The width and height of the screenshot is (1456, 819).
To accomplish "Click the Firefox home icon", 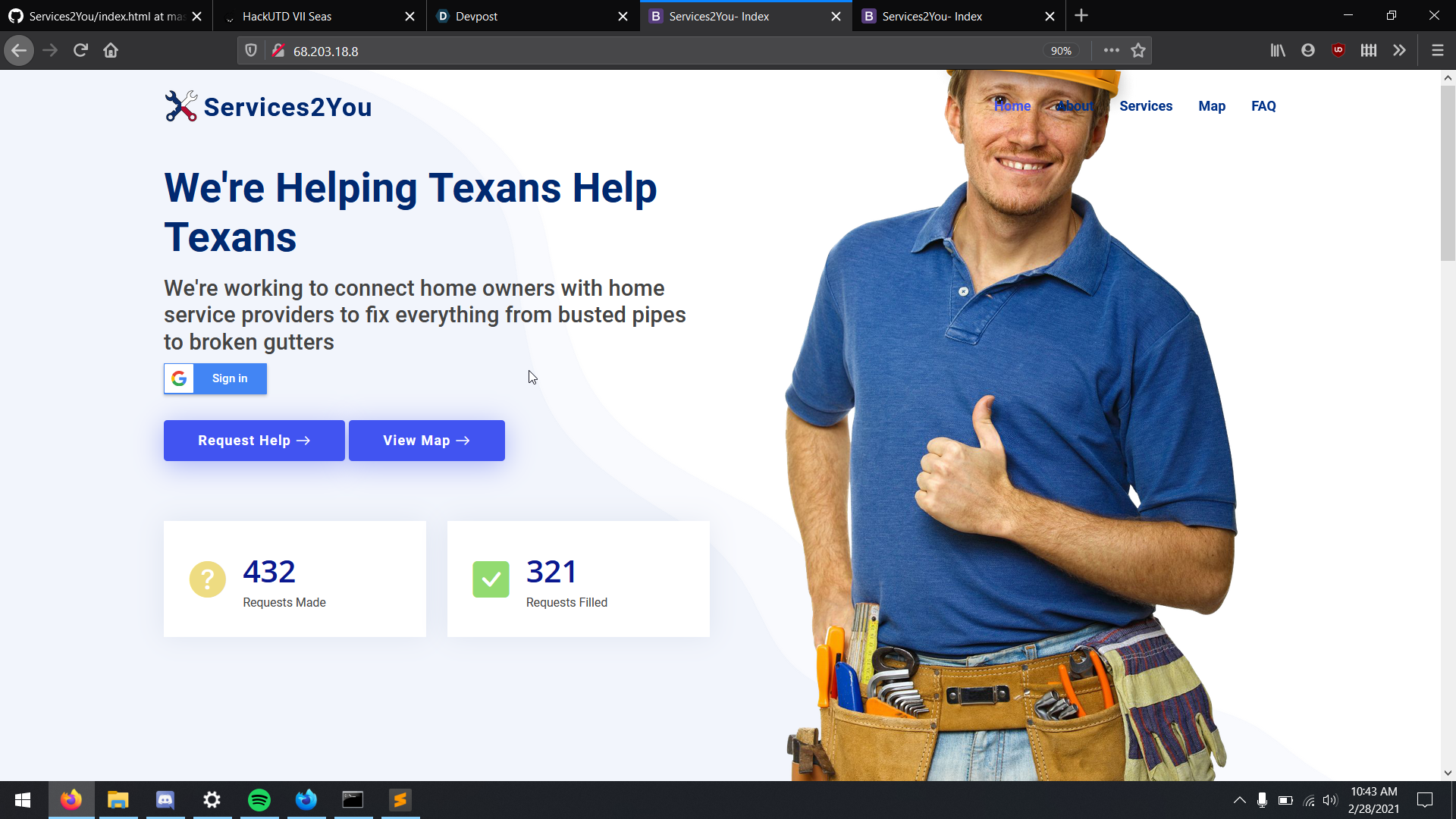I will (111, 51).
